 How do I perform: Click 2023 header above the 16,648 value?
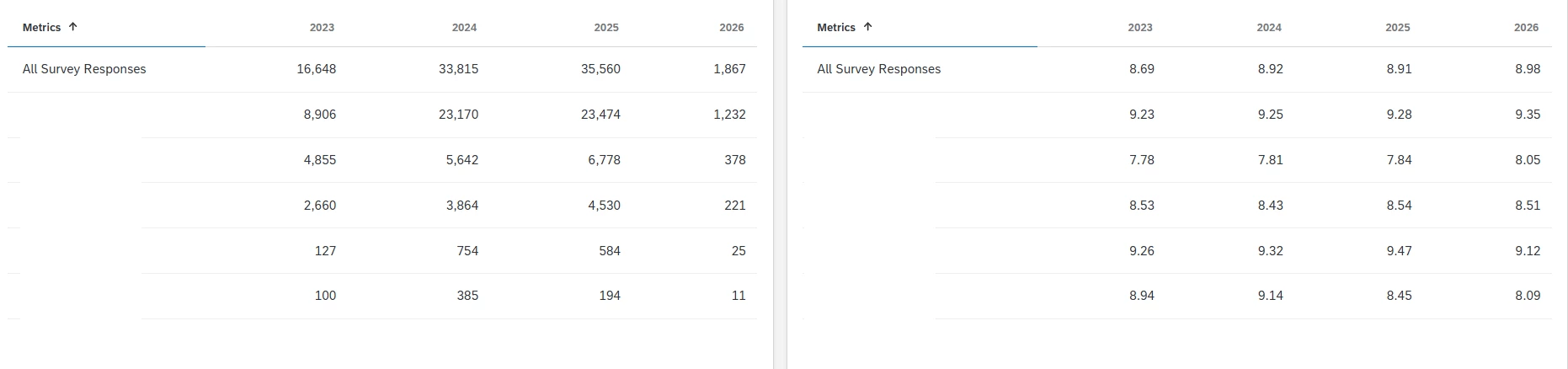click(x=322, y=28)
